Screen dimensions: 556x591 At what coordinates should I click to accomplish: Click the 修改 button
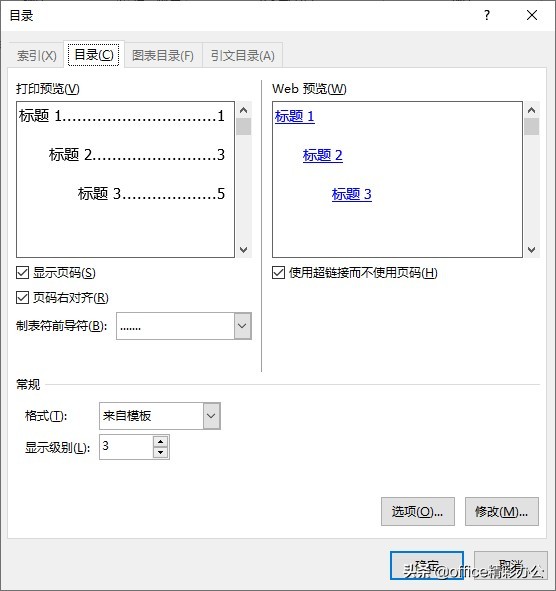pyautogui.click(x=502, y=511)
